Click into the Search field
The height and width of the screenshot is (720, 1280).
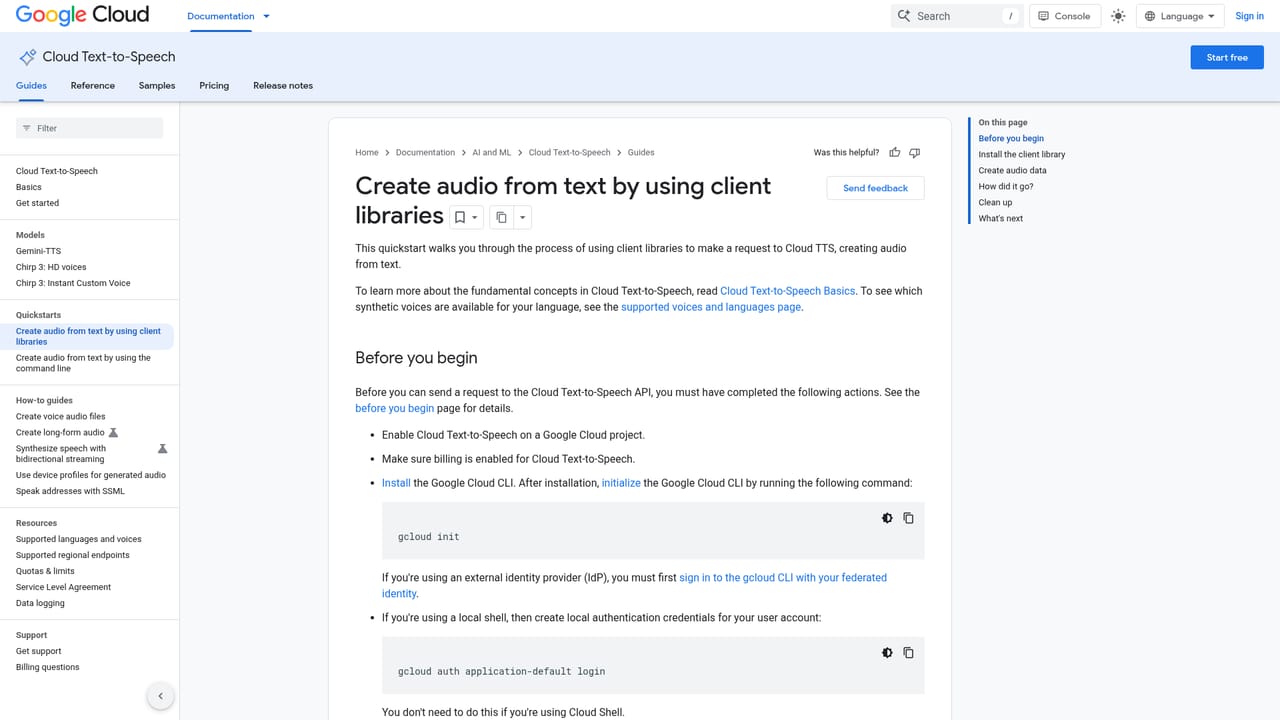(957, 16)
